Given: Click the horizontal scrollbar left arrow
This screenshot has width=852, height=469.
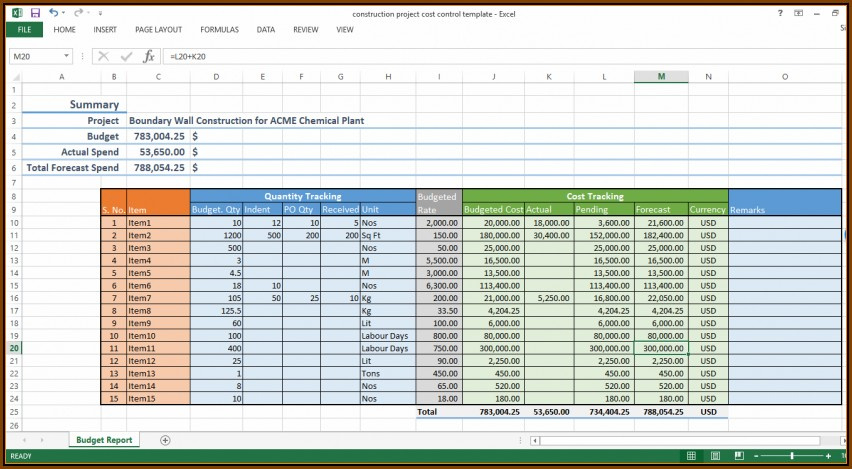Looking at the screenshot, I should (x=536, y=441).
